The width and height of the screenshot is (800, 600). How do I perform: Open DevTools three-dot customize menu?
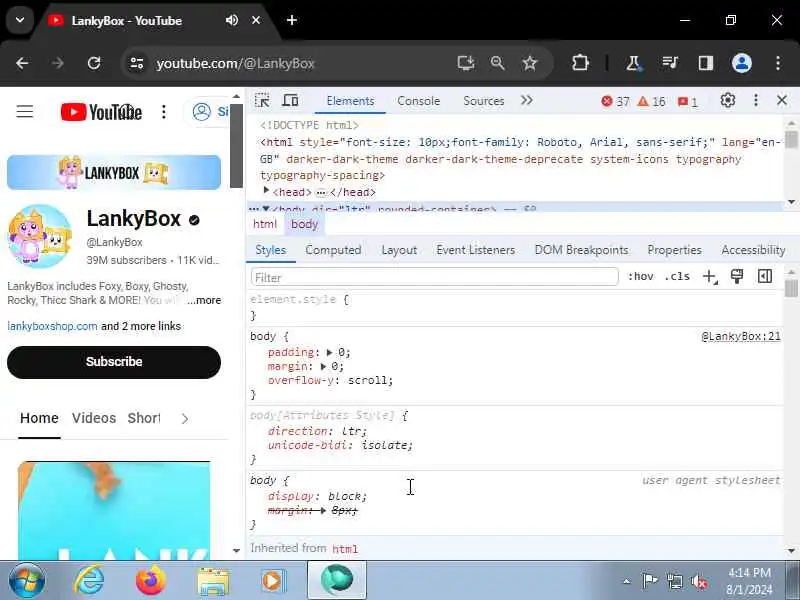click(756, 101)
